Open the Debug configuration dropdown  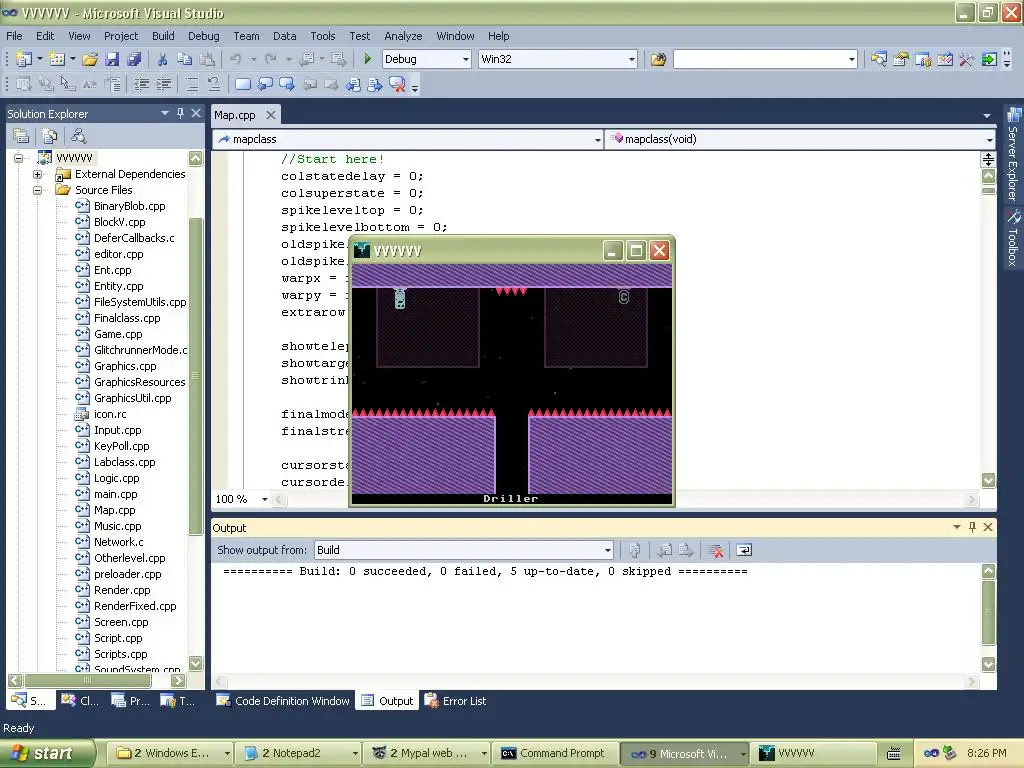(466, 59)
